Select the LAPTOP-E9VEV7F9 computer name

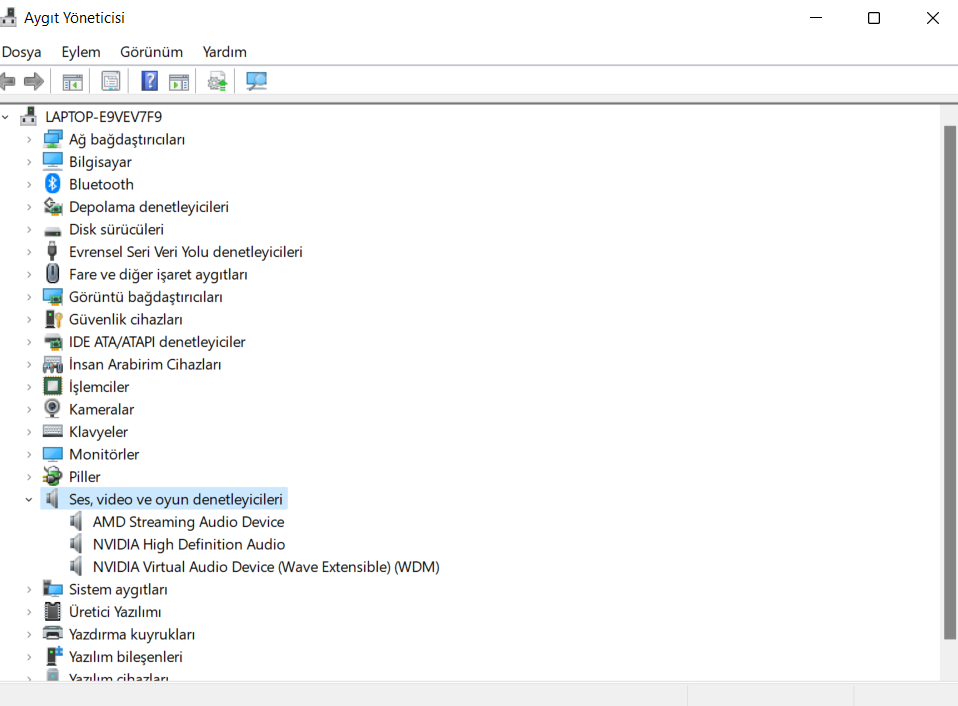(103, 116)
